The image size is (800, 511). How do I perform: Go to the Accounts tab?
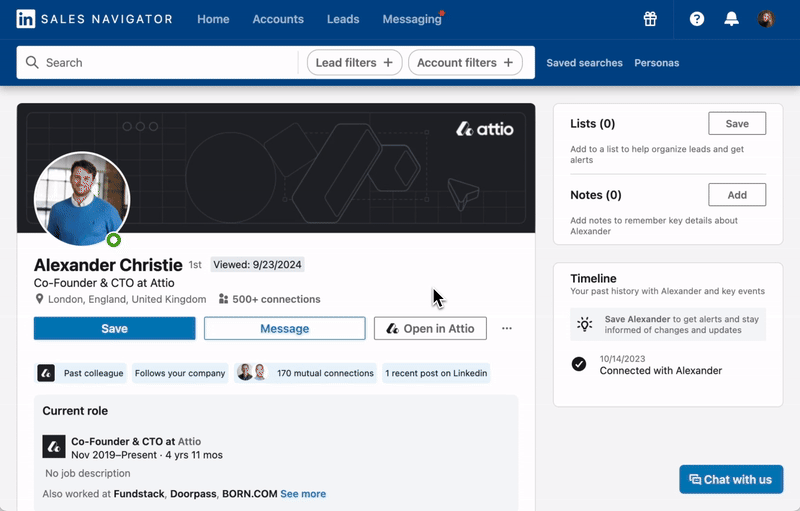tap(278, 19)
